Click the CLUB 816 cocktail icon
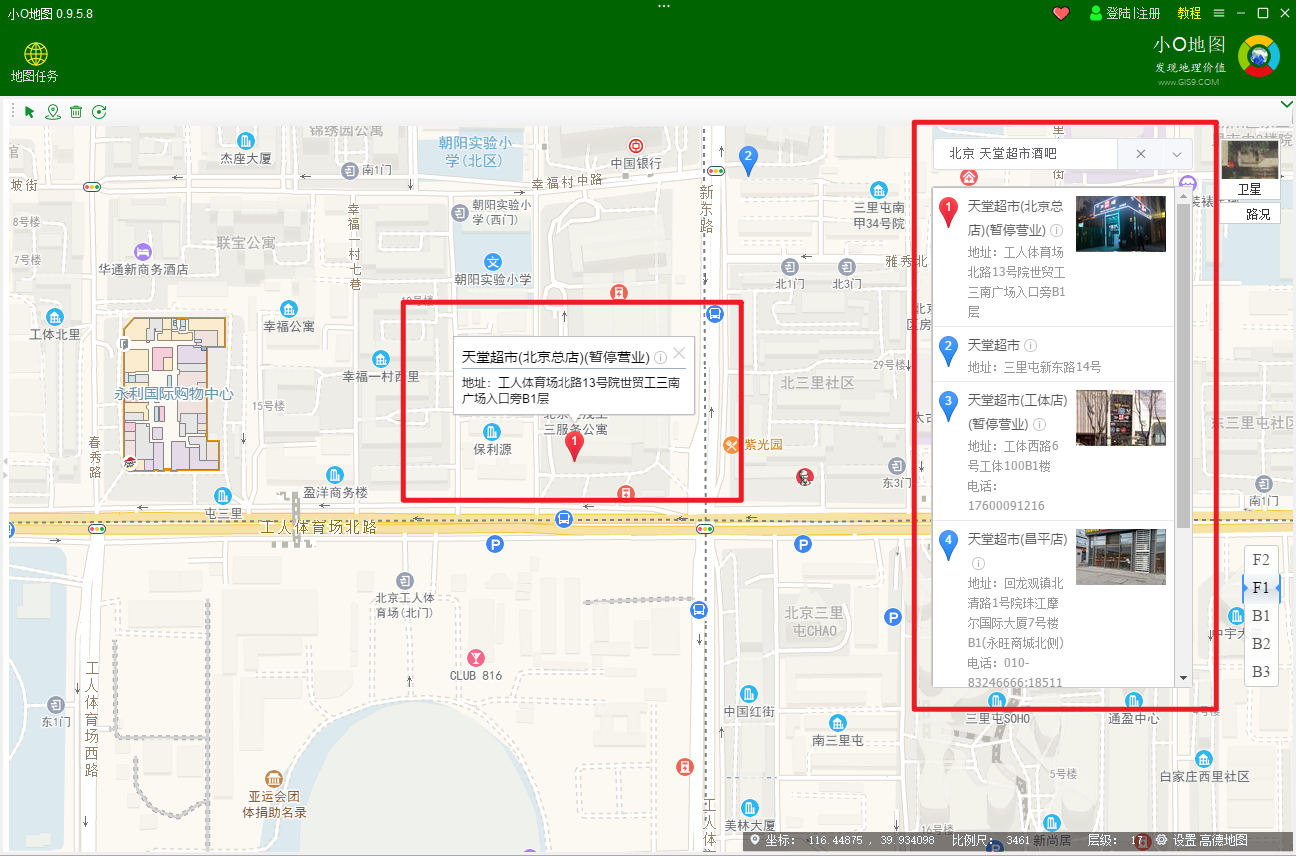This screenshot has height=856, width=1296. click(477, 657)
